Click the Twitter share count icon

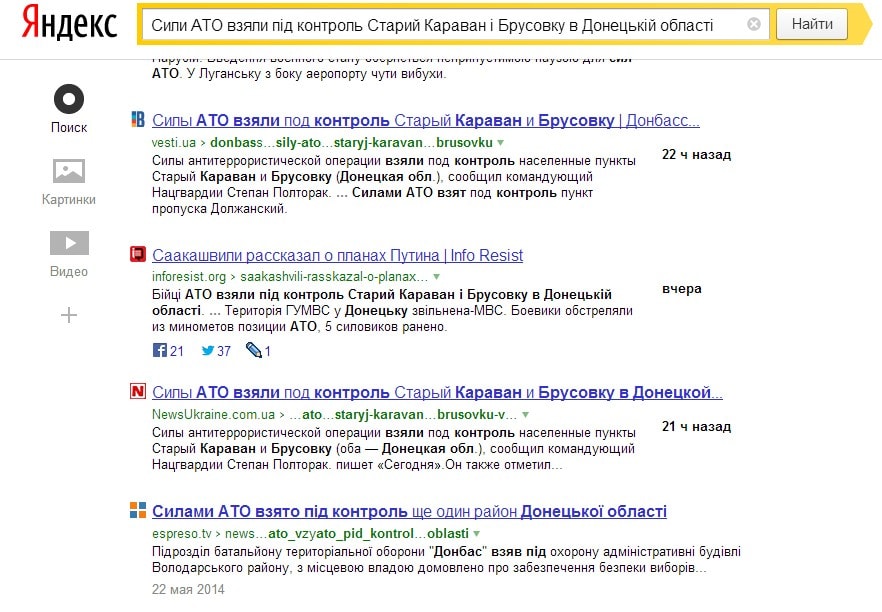point(208,351)
